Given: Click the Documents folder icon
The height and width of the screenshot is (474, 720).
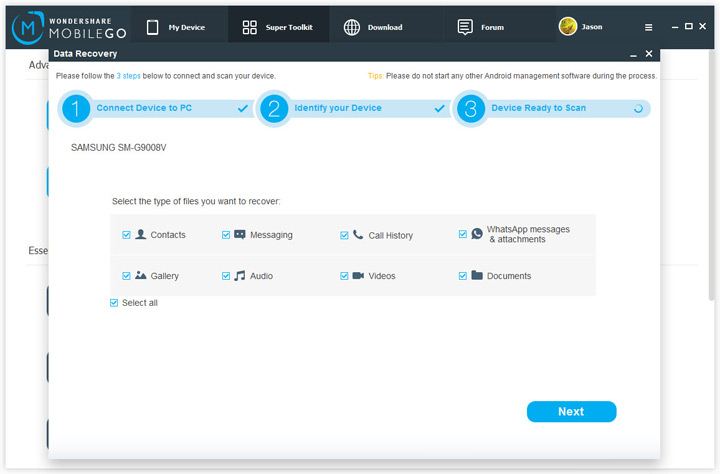Looking at the screenshot, I should point(477,275).
